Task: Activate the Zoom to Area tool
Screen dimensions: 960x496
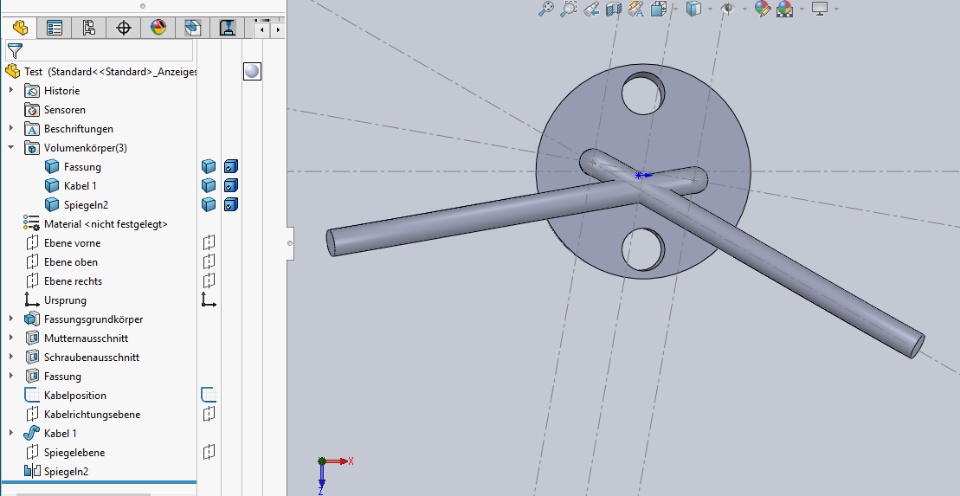Action: 568,9
